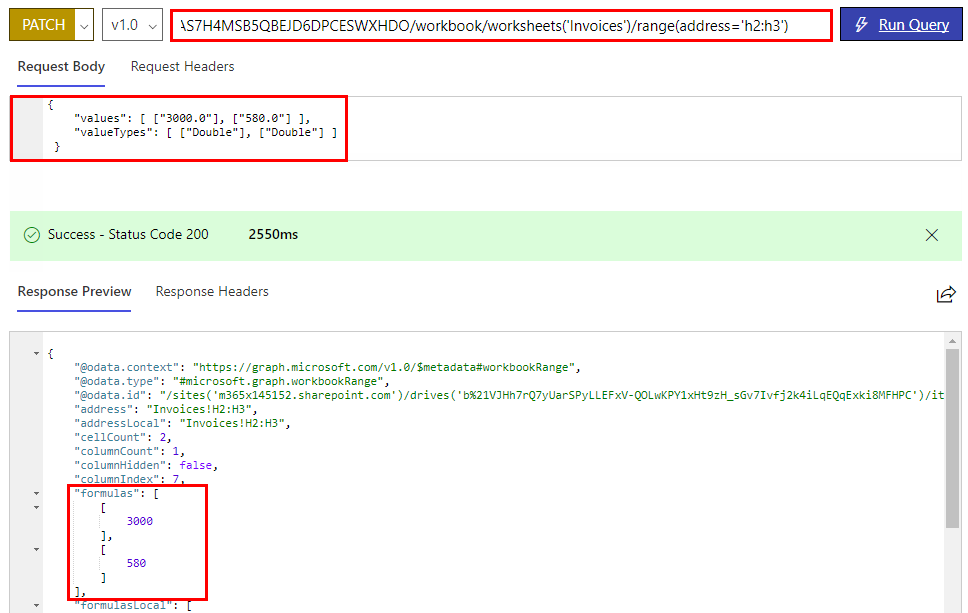Image resolution: width=968 pixels, height=613 pixels.
Task: Click the Run Query button
Action: [x=901, y=25]
